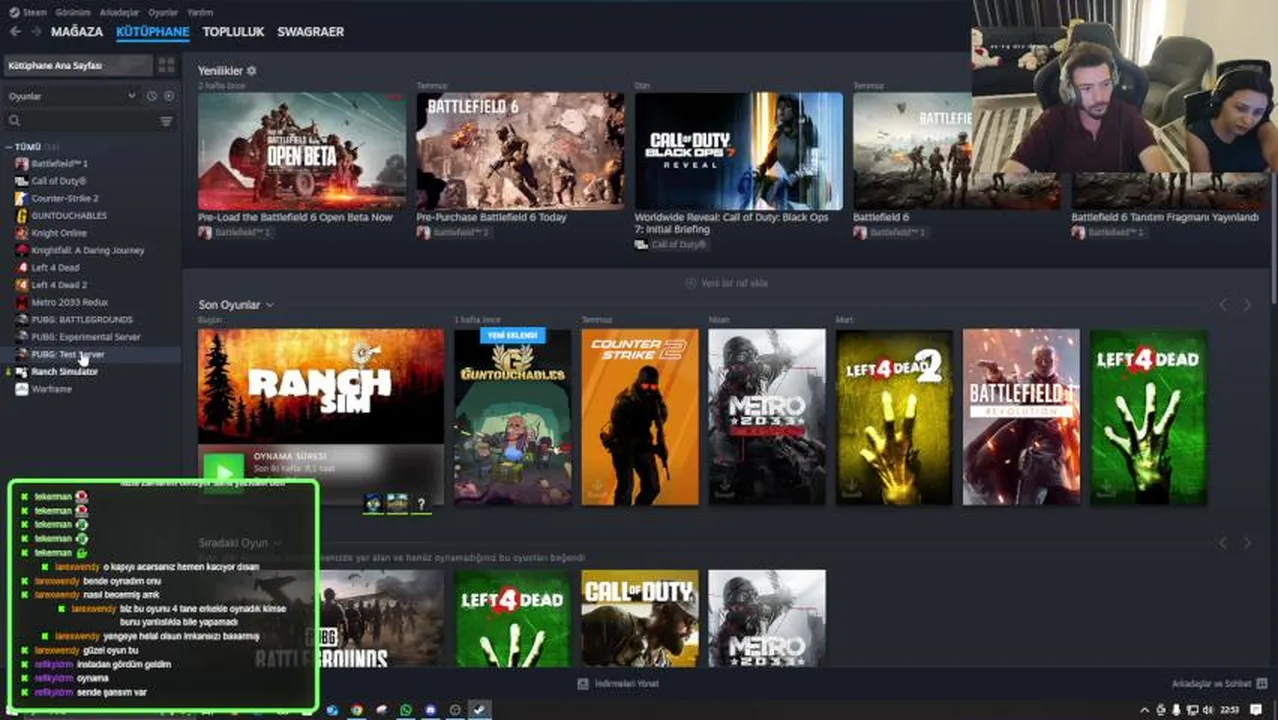Open the Black Ops 7 Reveal news thumbnail

tap(739, 151)
